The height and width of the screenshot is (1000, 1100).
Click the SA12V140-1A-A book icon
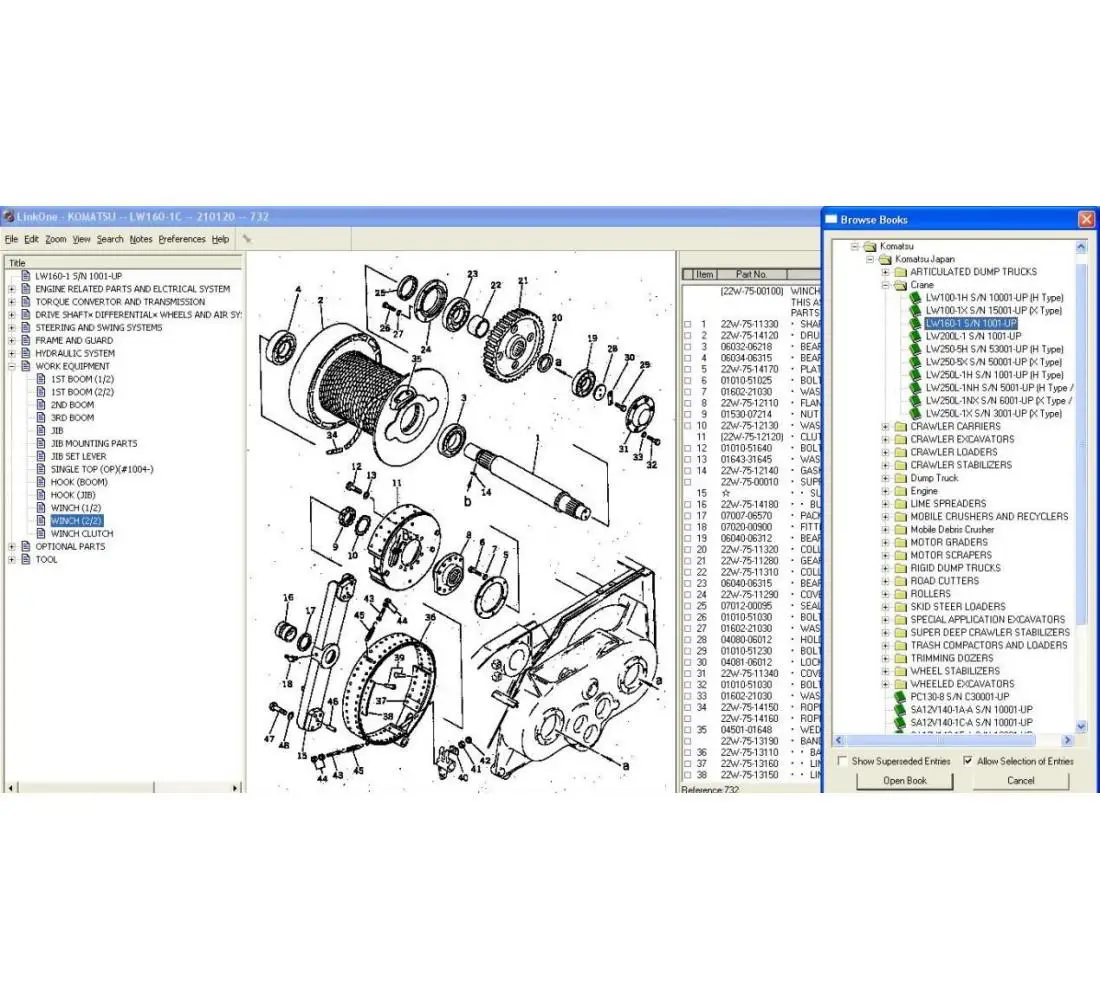coord(900,709)
